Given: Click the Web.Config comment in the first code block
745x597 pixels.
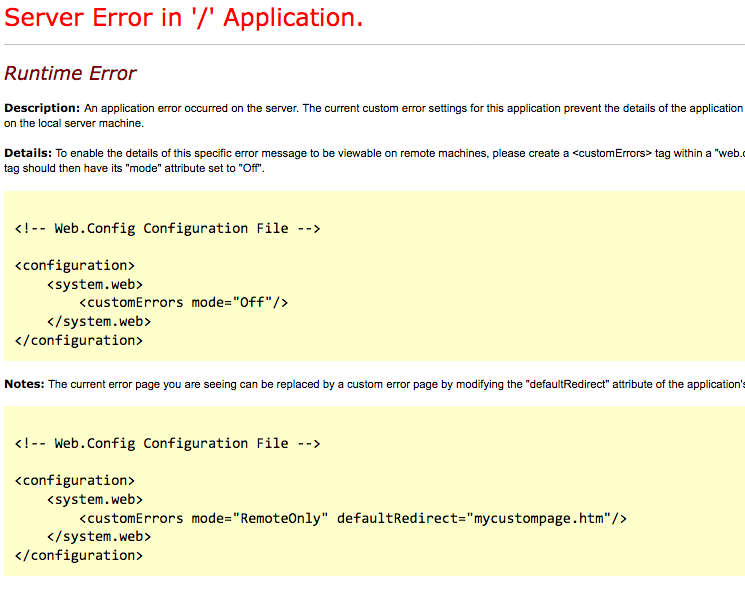Looking at the screenshot, I should (x=167, y=228).
